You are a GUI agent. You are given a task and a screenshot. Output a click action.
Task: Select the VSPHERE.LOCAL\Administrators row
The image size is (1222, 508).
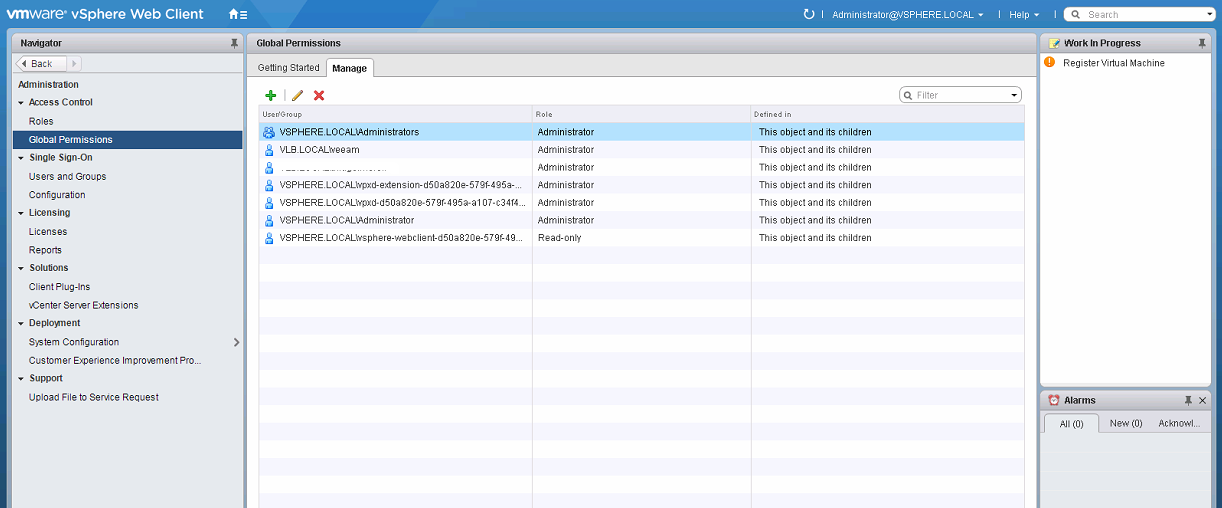coord(641,132)
